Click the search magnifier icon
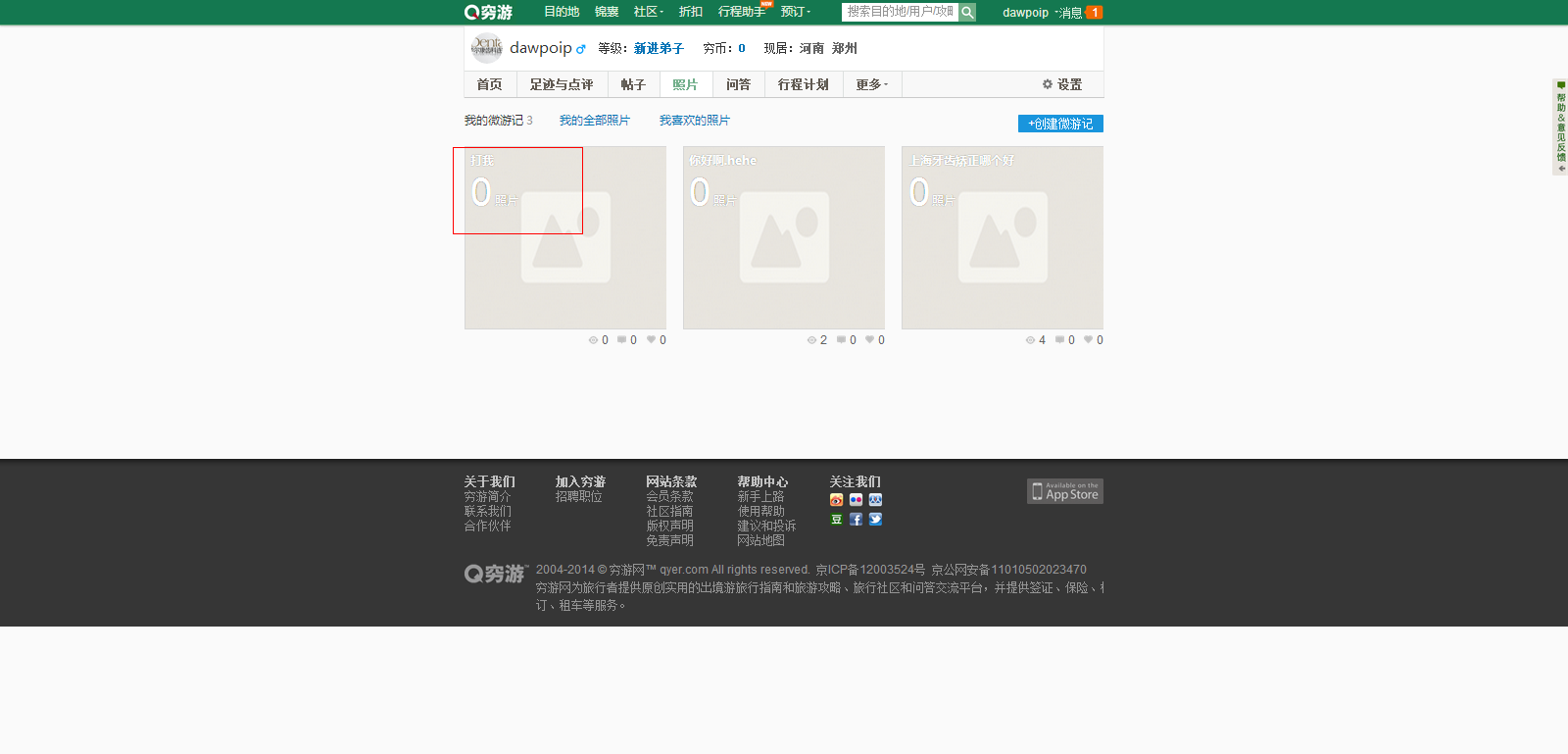The height and width of the screenshot is (754, 1568). (967, 12)
